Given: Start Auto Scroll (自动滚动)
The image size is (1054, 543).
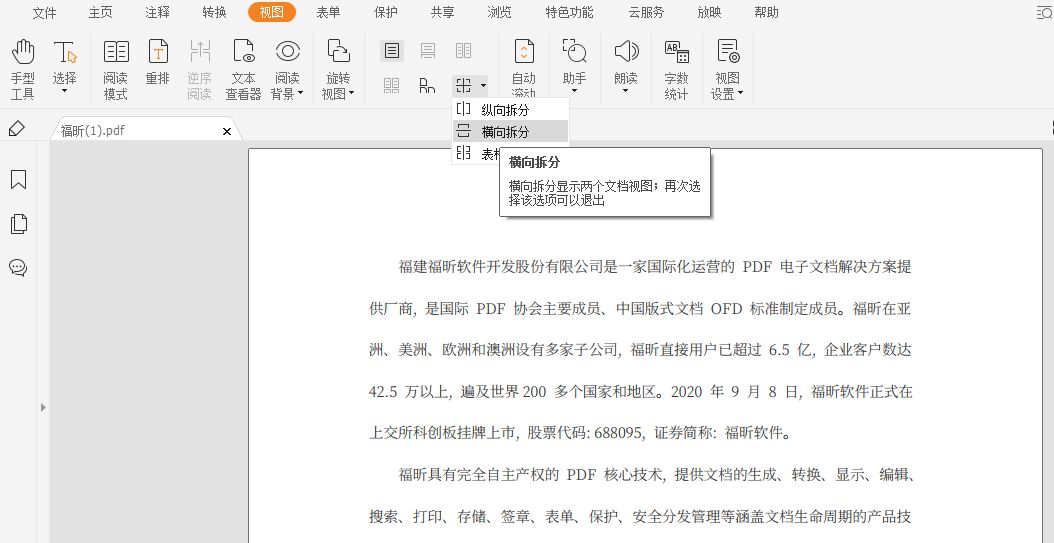Looking at the screenshot, I should [524, 69].
